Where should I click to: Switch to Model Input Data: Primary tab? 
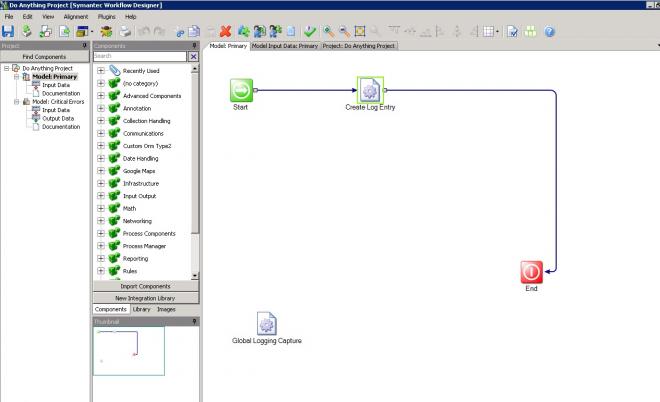[285, 46]
